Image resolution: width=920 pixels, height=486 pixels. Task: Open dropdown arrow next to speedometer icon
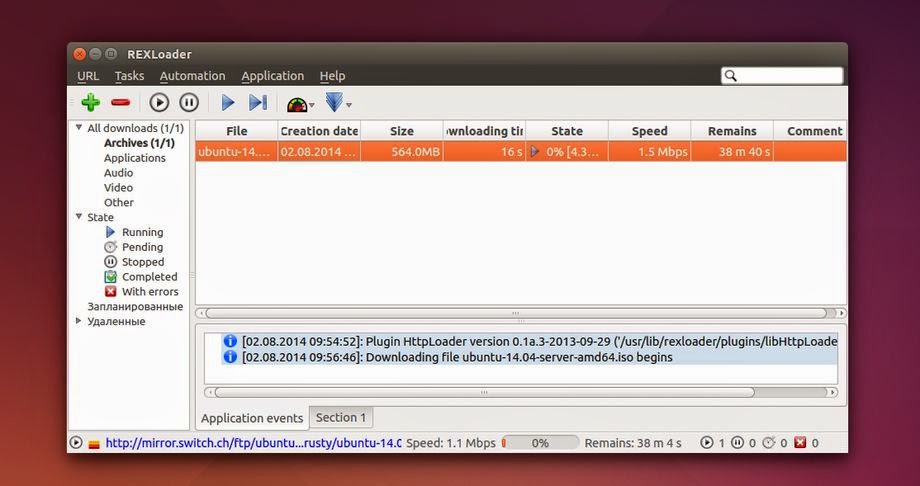tap(312, 106)
